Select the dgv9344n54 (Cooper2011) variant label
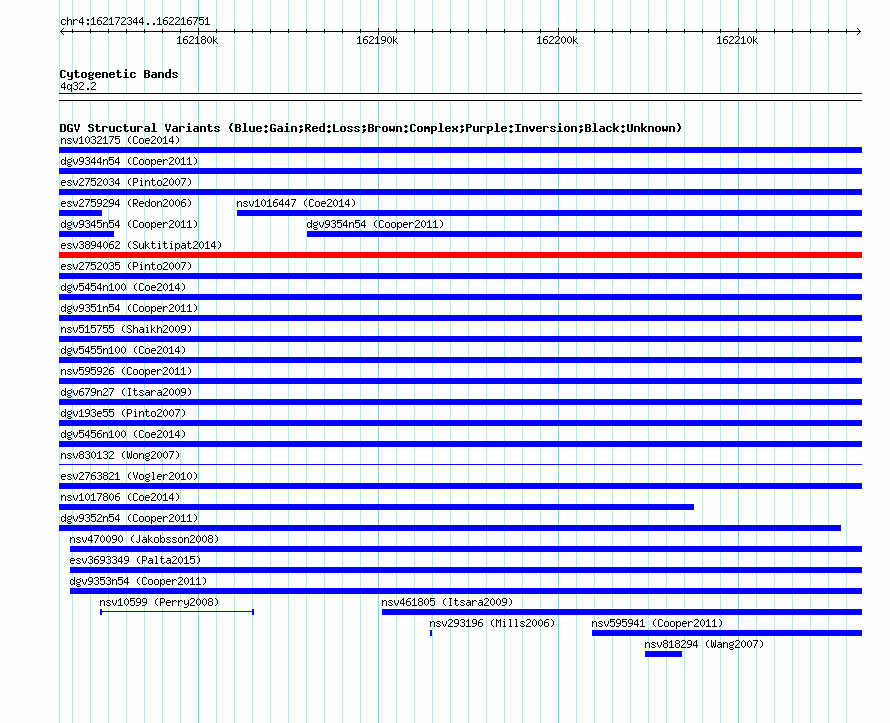Image resolution: width=890 pixels, height=723 pixels. (129, 161)
